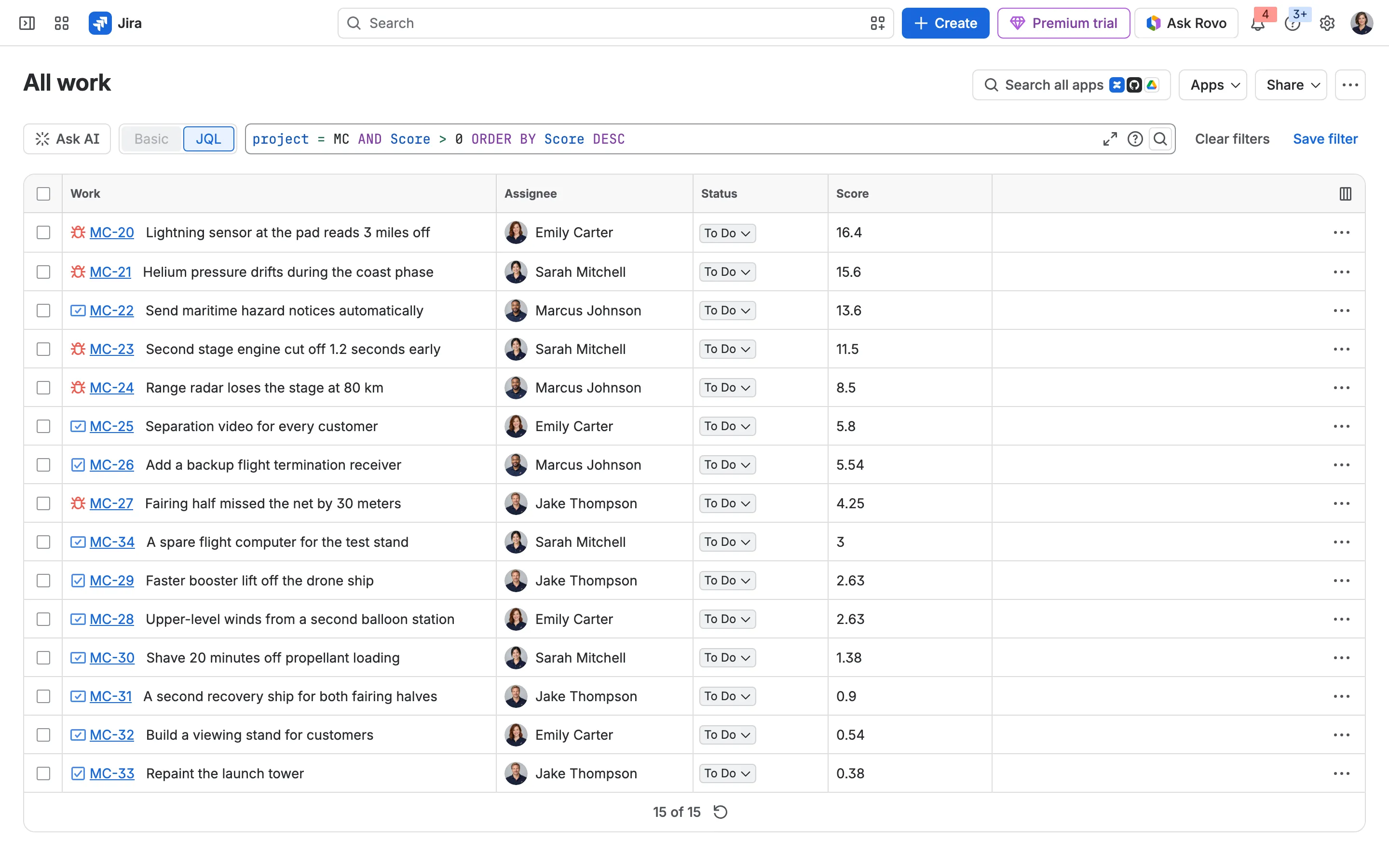Select the JQL search mode

(208, 139)
